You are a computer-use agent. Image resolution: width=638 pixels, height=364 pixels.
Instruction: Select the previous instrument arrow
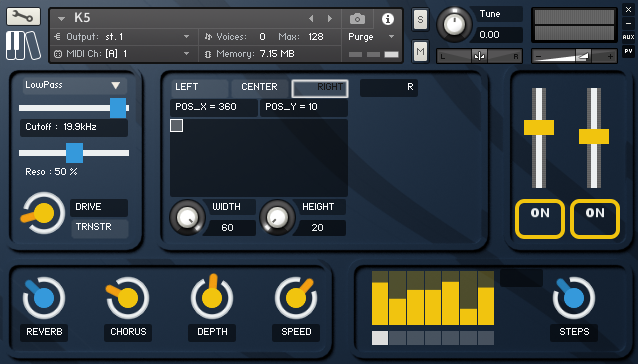point(311,18)
